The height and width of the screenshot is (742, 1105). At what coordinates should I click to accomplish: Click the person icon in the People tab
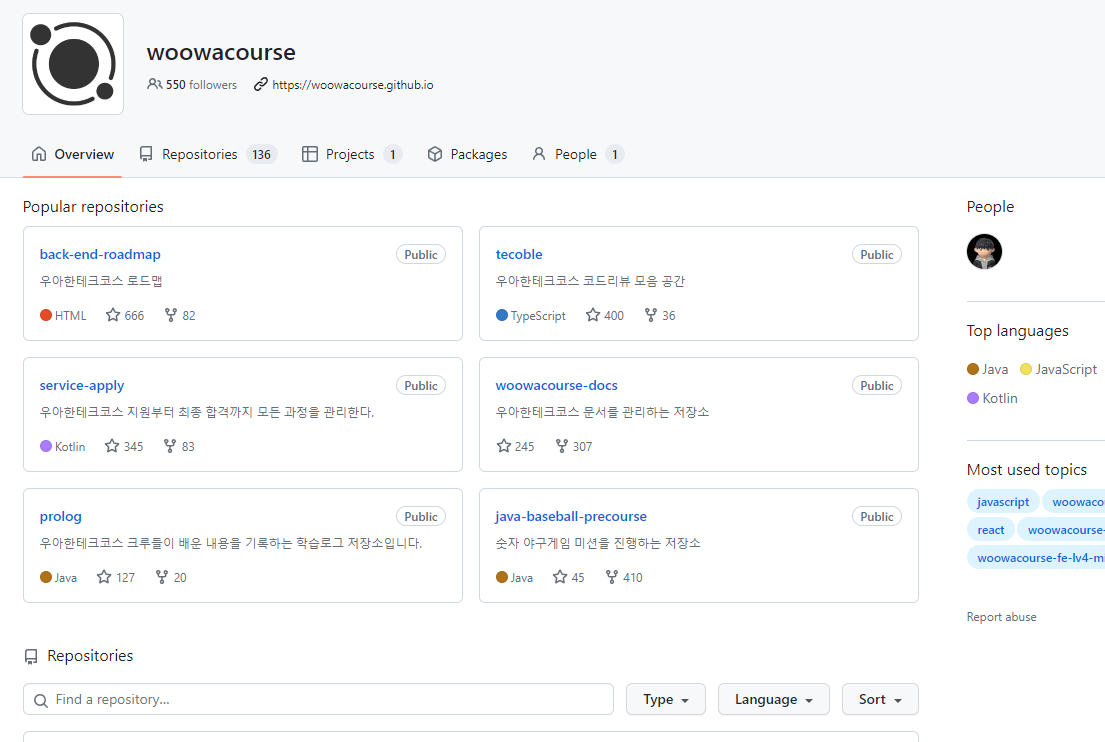coord(539,154)
